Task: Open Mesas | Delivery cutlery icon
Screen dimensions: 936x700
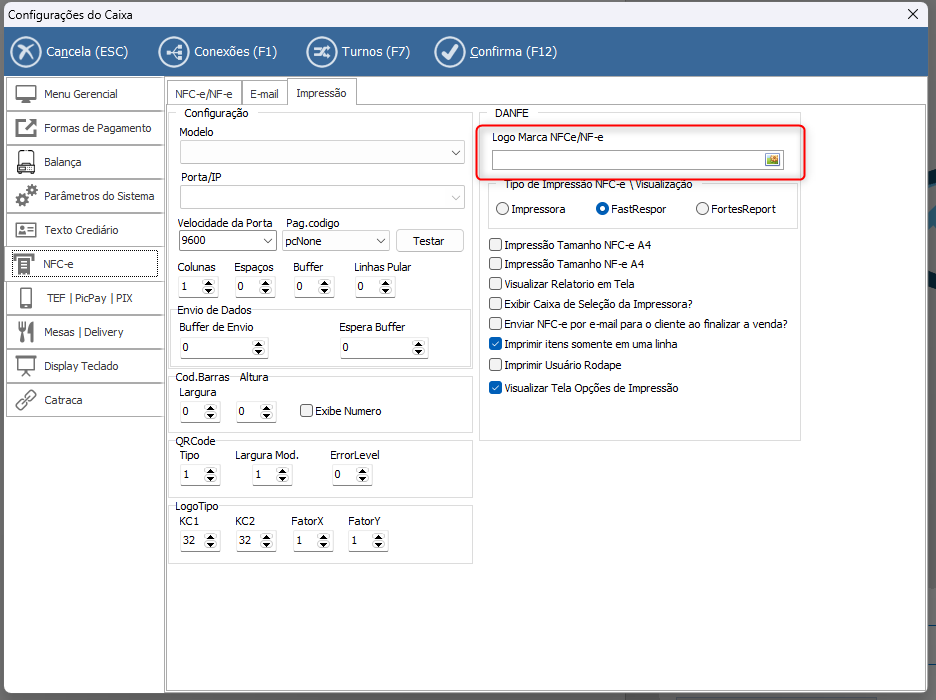Action: click(x=26, y=332)
